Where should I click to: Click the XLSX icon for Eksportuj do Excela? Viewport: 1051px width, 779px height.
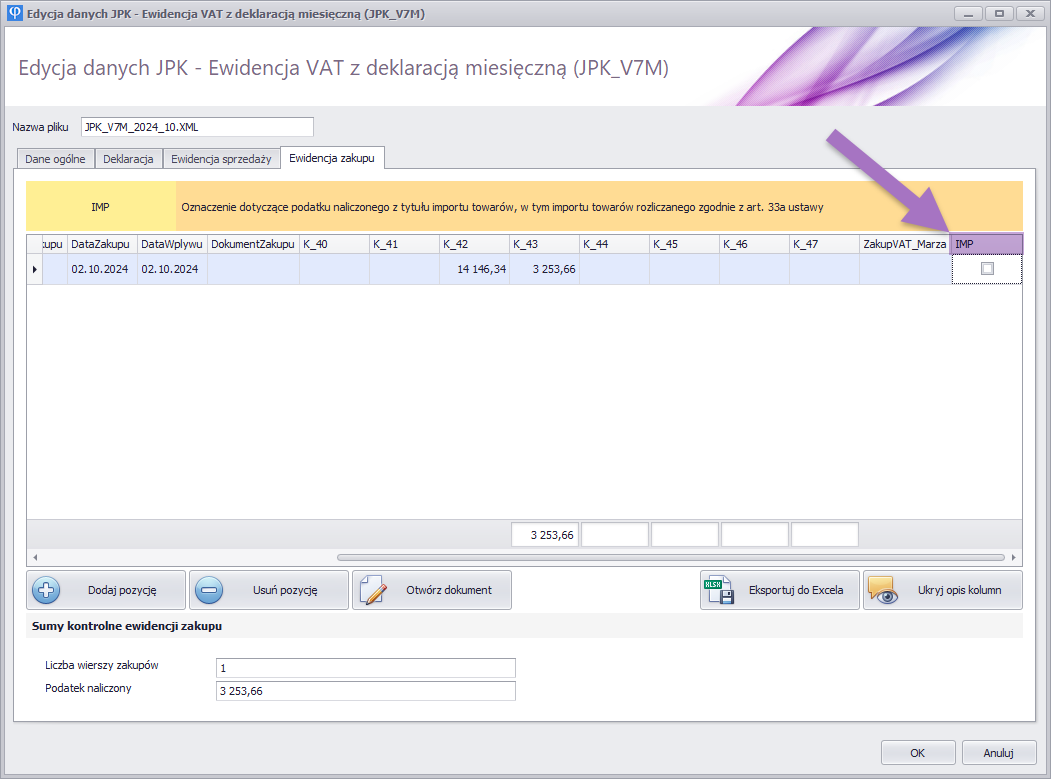click(720, 590)
